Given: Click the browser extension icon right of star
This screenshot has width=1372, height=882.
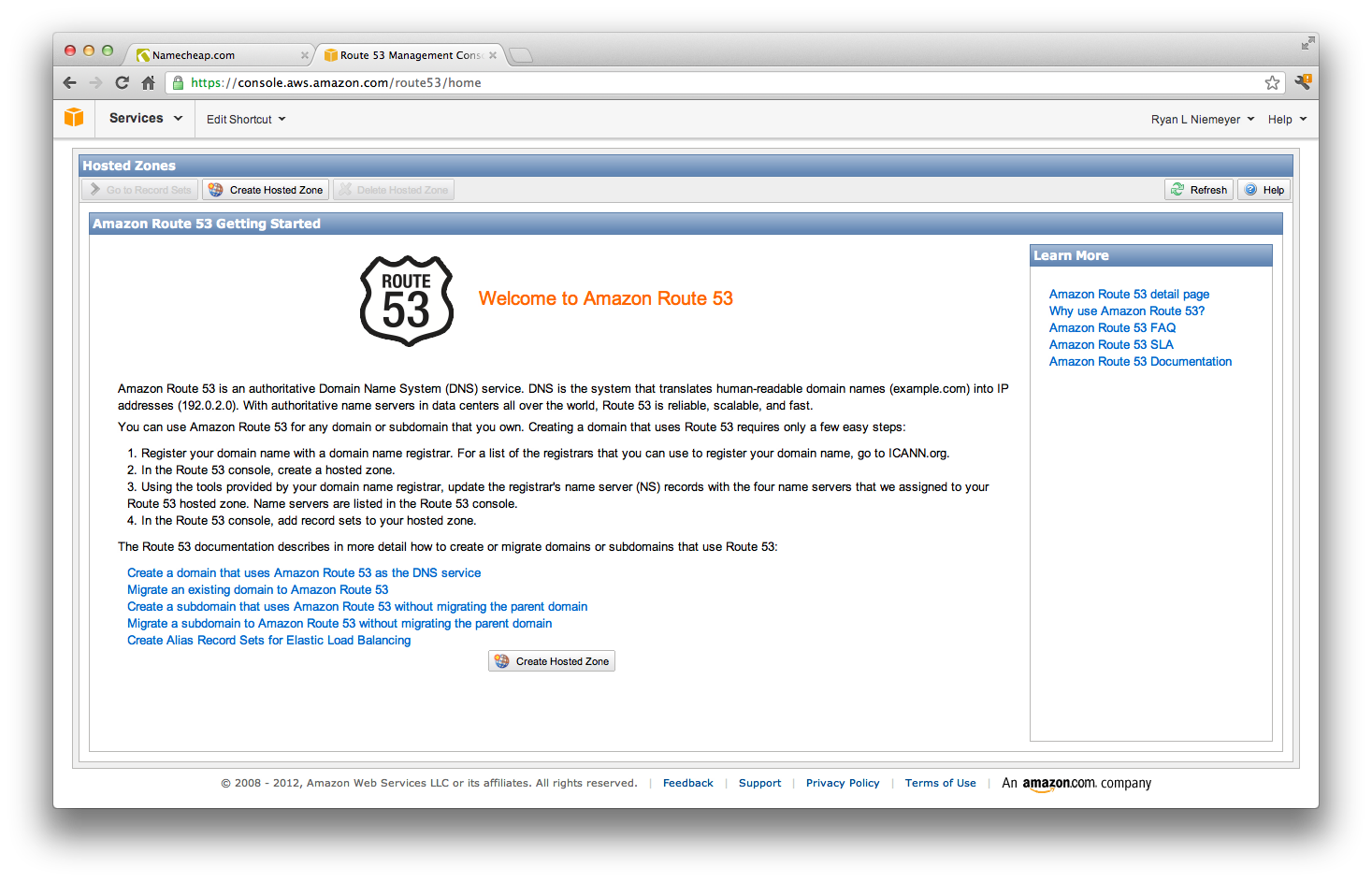Looking at the screenshot, I should [1303, 82].
